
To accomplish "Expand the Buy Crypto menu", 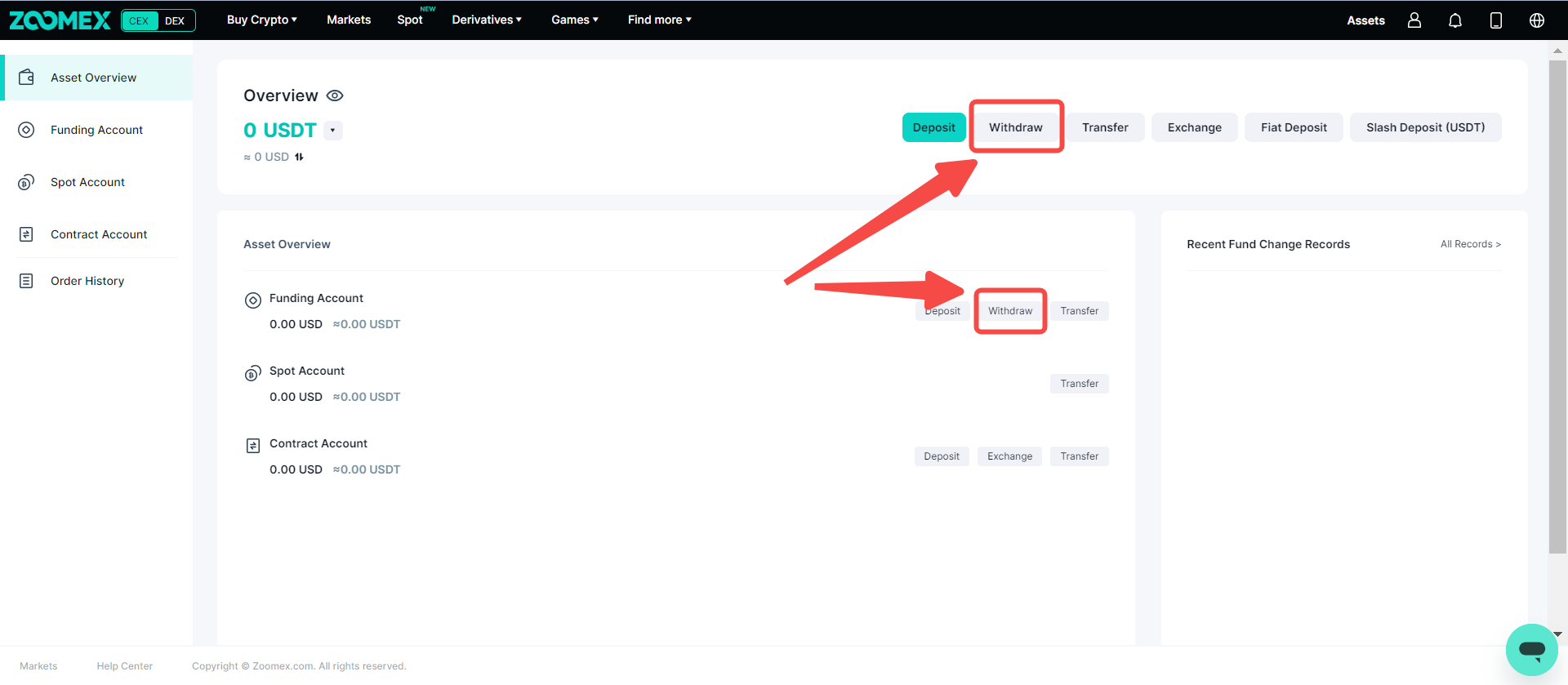I will click(x=261, y=20).
